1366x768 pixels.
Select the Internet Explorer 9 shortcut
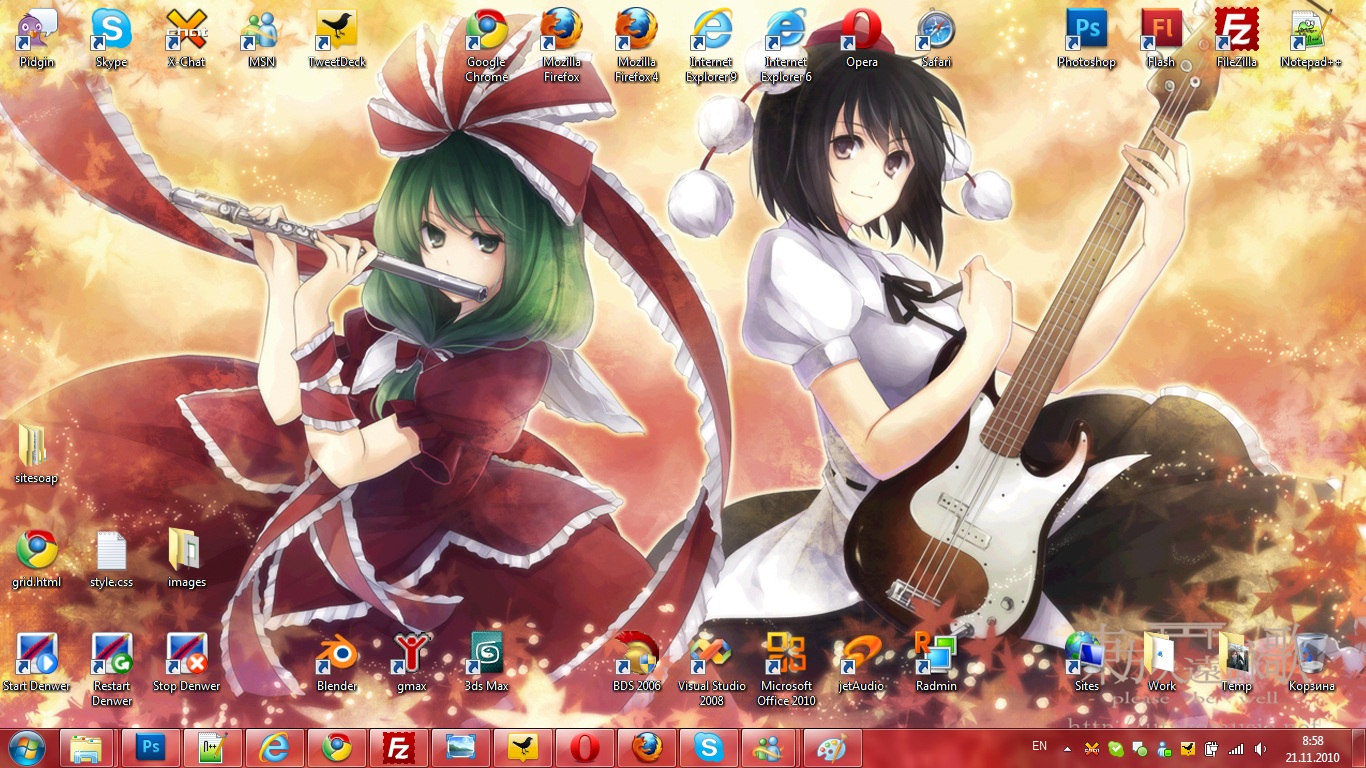[x=711, y=45]
